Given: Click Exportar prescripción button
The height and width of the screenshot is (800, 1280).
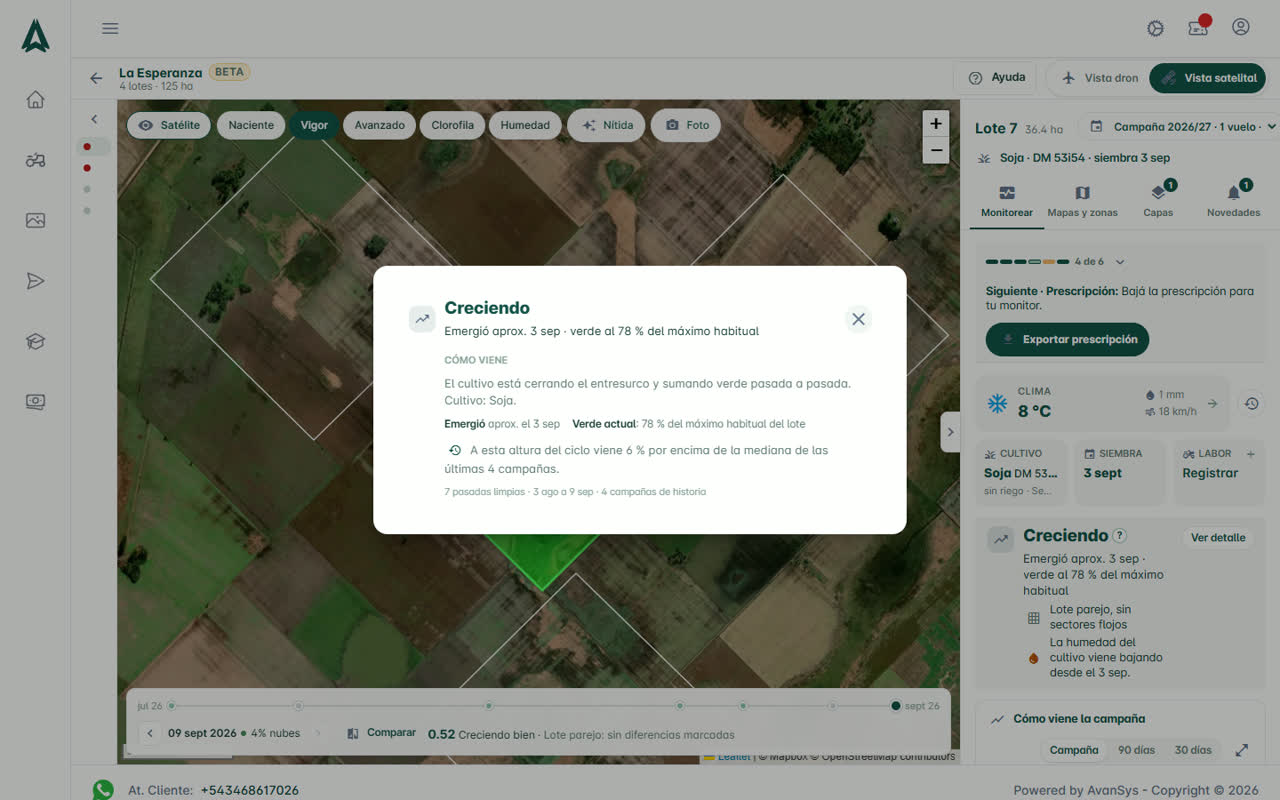Looking at the screenshot, I should pyautogui.click(x=1068, y=339).
